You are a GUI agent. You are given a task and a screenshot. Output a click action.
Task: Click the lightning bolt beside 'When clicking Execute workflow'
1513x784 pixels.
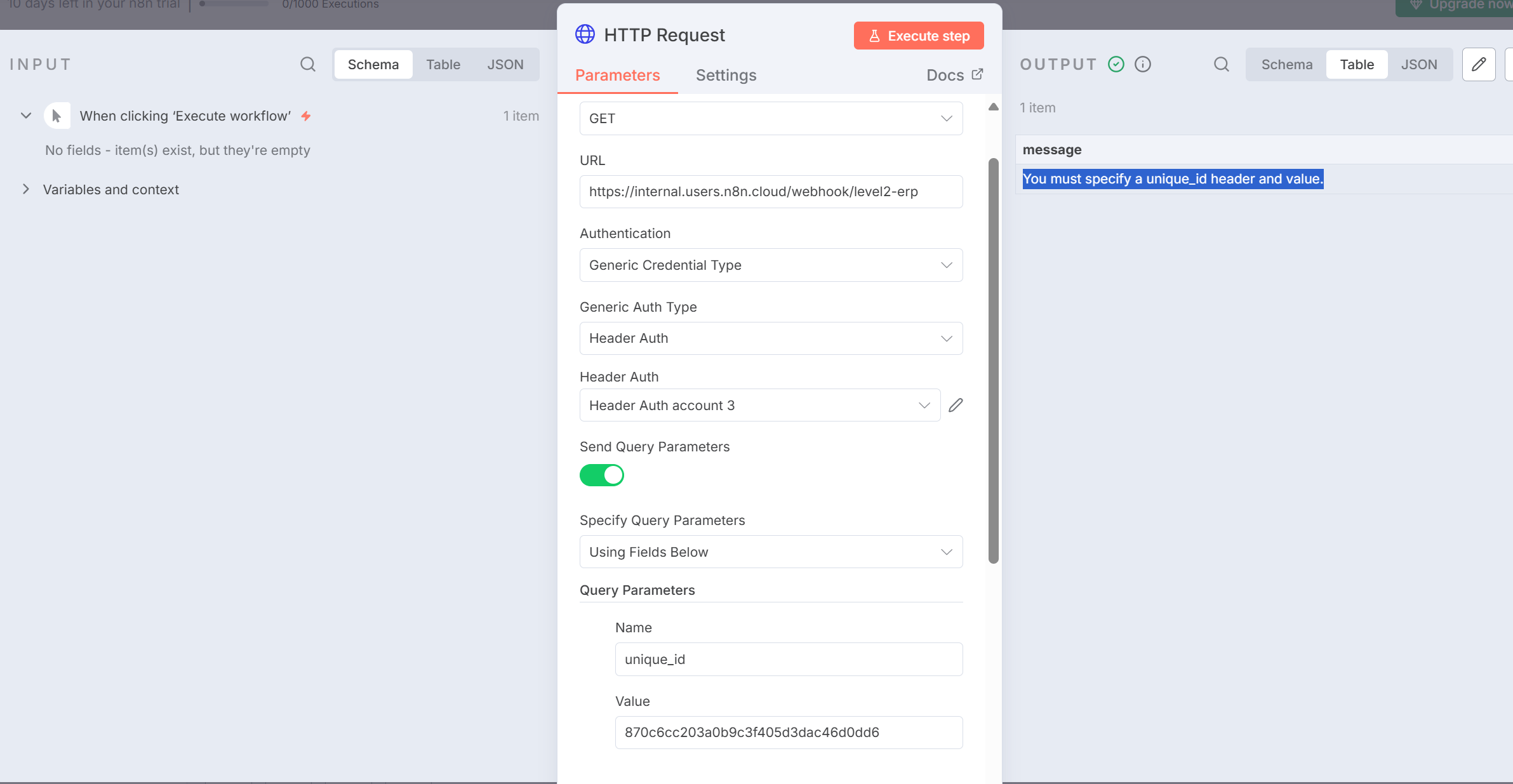point(305,116)
